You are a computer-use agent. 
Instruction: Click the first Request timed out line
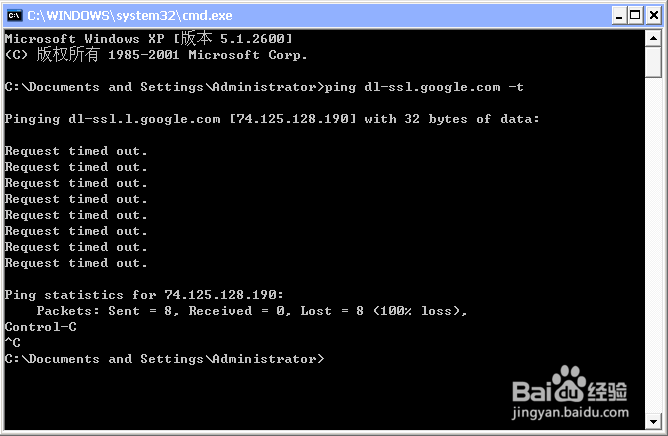click(76, 151)
